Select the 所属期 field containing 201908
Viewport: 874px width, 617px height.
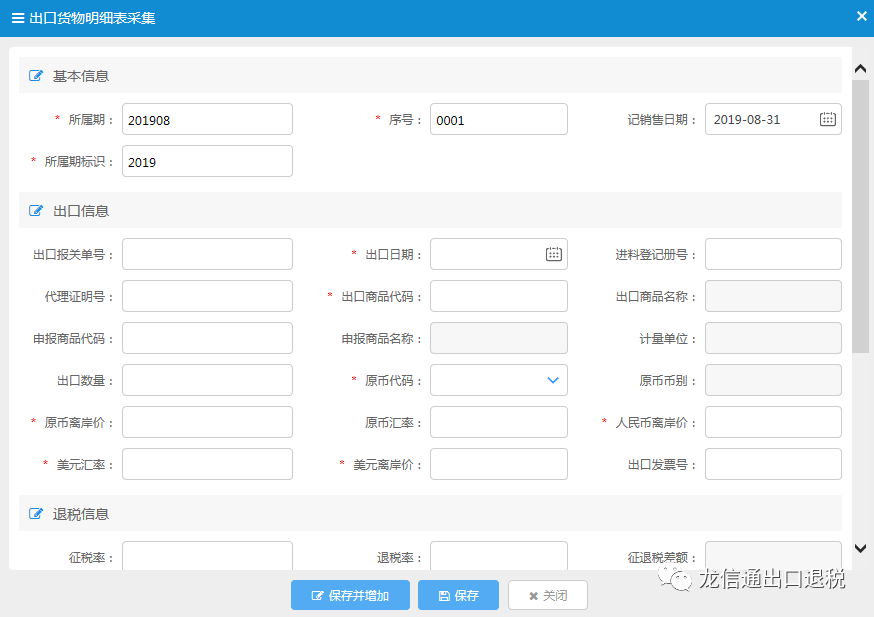(x=207, y=119)
